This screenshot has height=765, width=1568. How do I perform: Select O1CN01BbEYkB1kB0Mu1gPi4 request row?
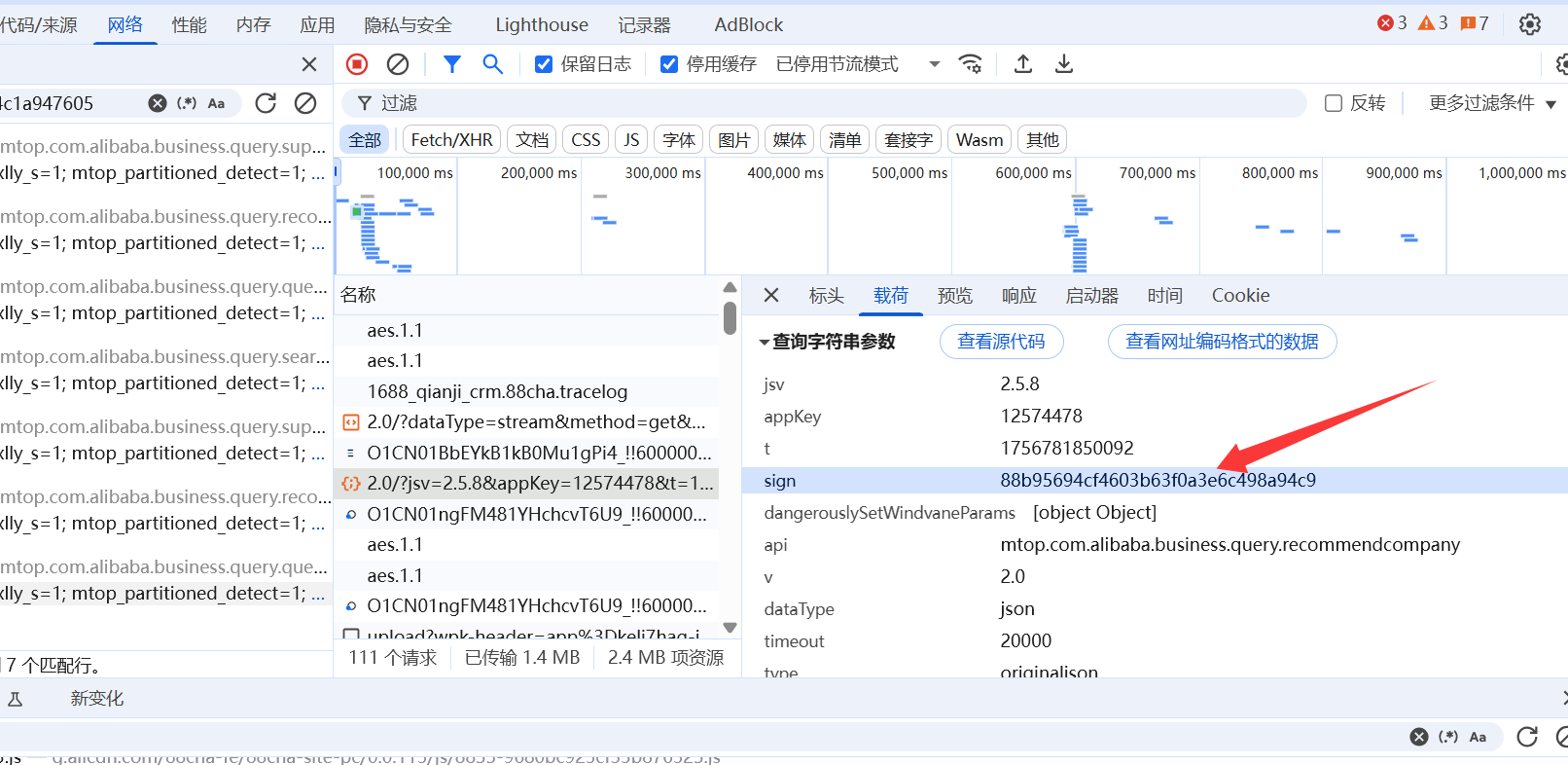pyautogui.click(x=526, y=453)
